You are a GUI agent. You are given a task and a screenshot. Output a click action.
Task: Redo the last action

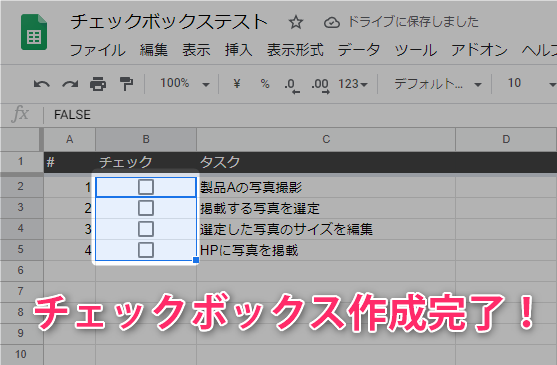[x=70, y=84]
